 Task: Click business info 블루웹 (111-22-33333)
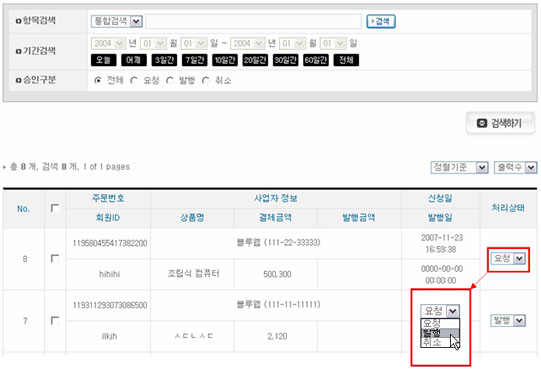pos(278,243)
